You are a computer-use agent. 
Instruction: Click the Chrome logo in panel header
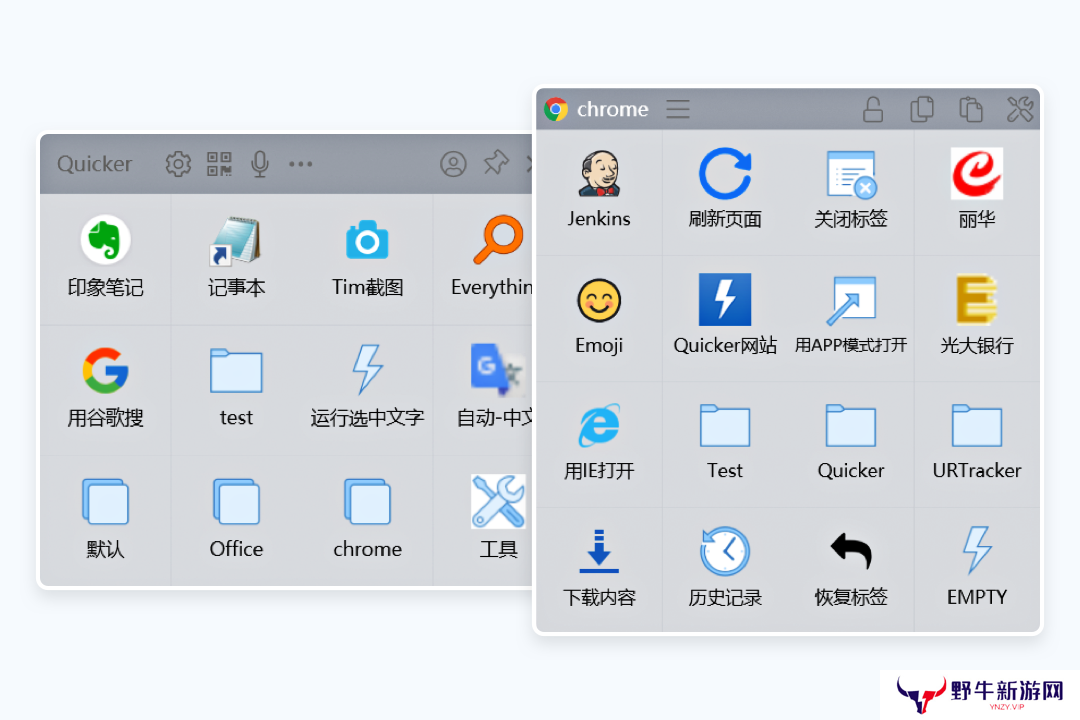point(556,109)
